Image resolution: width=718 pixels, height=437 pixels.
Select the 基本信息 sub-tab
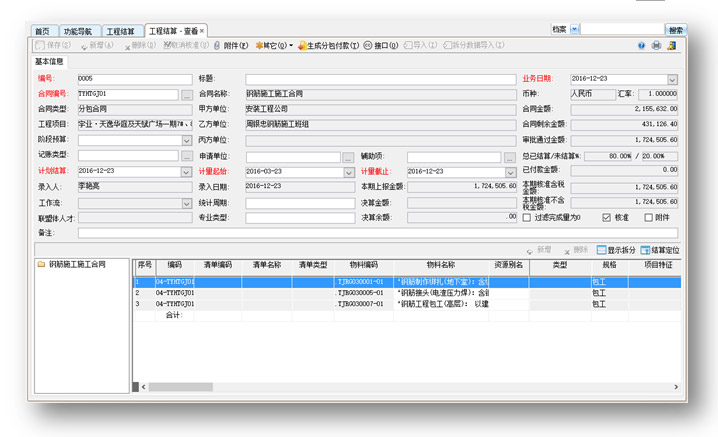click(49, 61)
